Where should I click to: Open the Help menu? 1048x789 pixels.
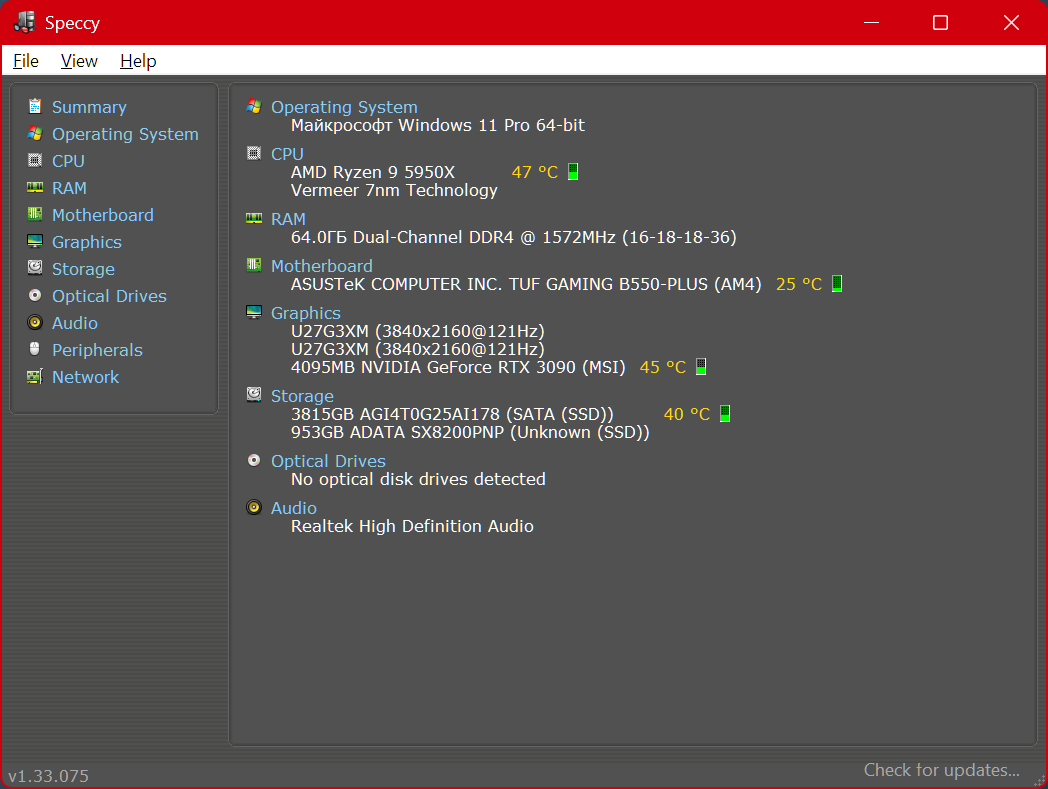pyautogui.click(x=138, y=61)
